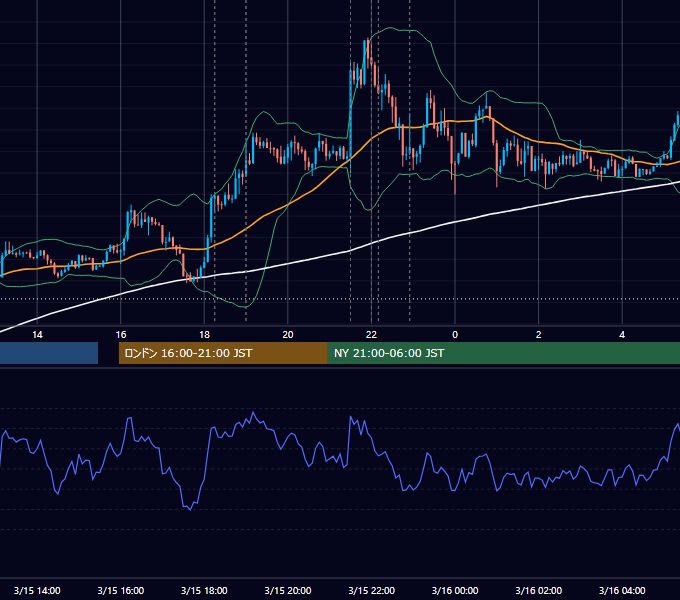Viewport: 680px width, 600px height.
Task: Click hour label 14 on price chart axis
Action: coord(37,335)
